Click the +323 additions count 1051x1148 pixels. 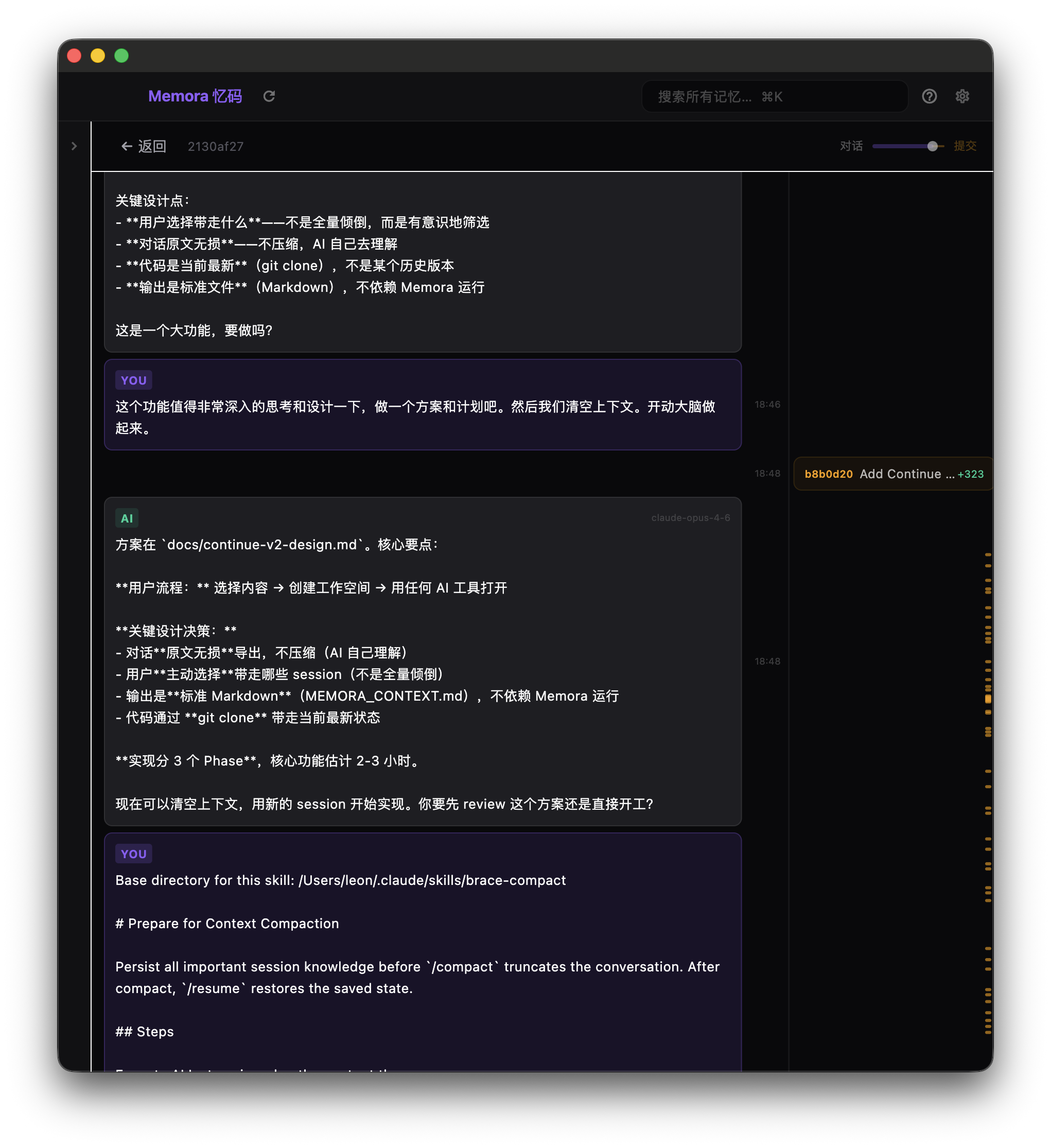(x=970, y=474)
